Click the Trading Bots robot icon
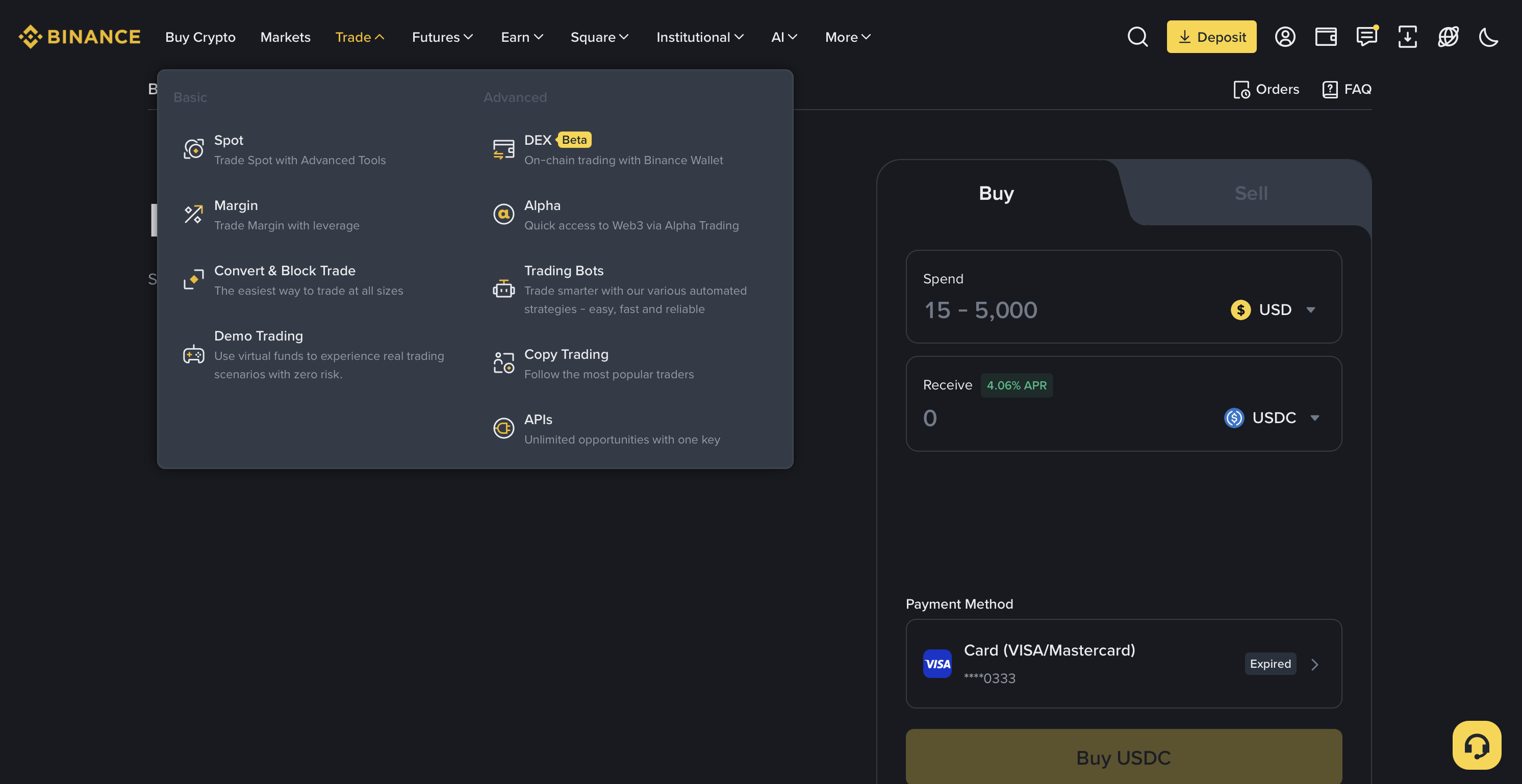The width and height of the screenshot is (1522, 784). (x=504, y=289)
